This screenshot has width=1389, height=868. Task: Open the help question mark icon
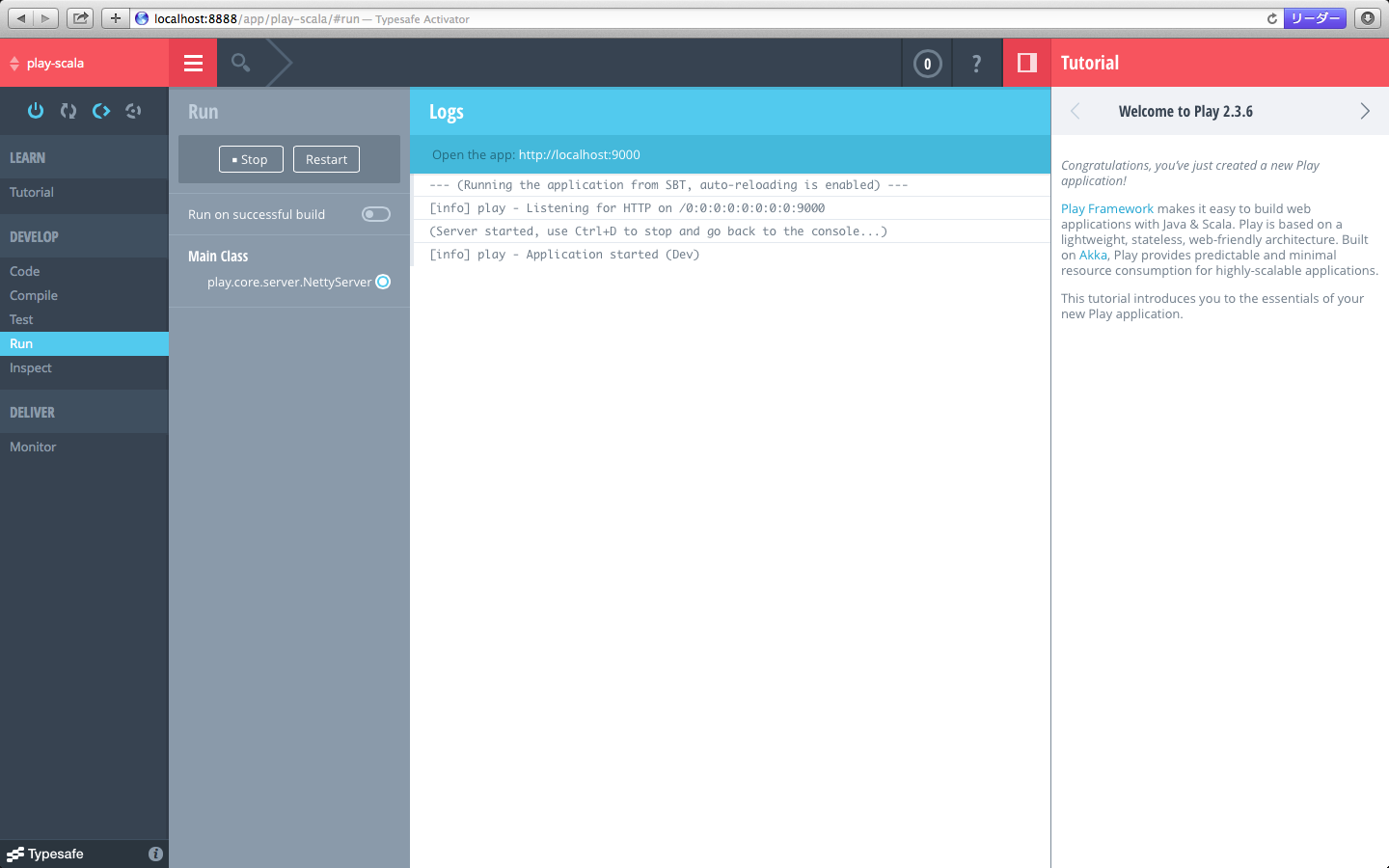coord(976,64)
